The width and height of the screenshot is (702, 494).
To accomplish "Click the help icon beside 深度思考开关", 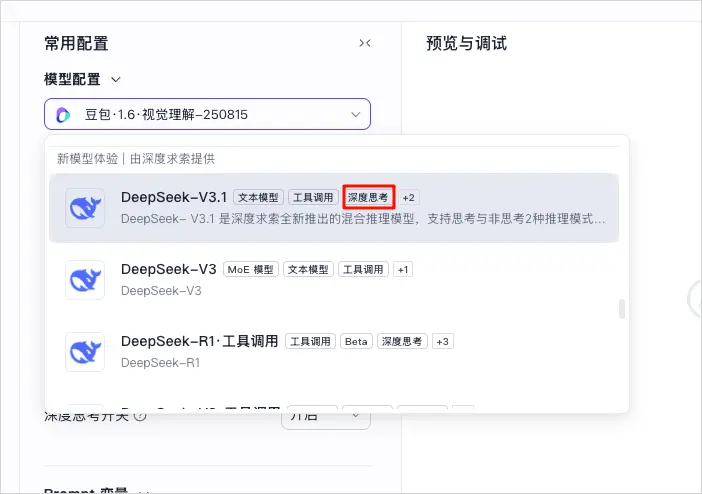I will coord(140,416).
